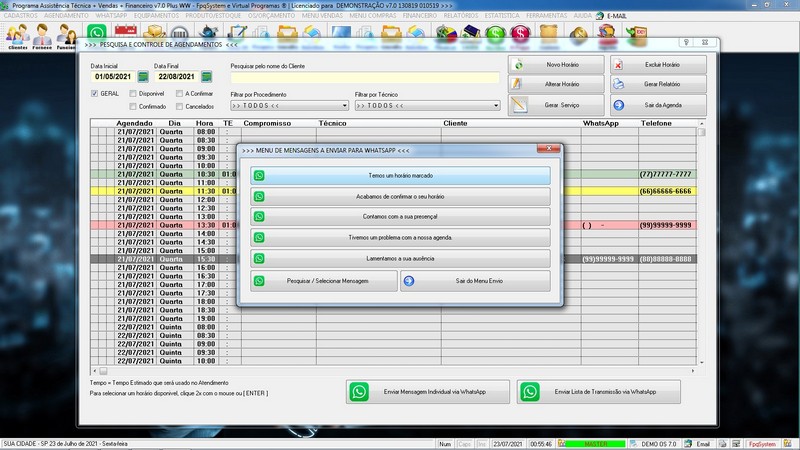
Task: Click Enviar Mensagem Individual via WhatsApp
Action: (x=428, y=392)
